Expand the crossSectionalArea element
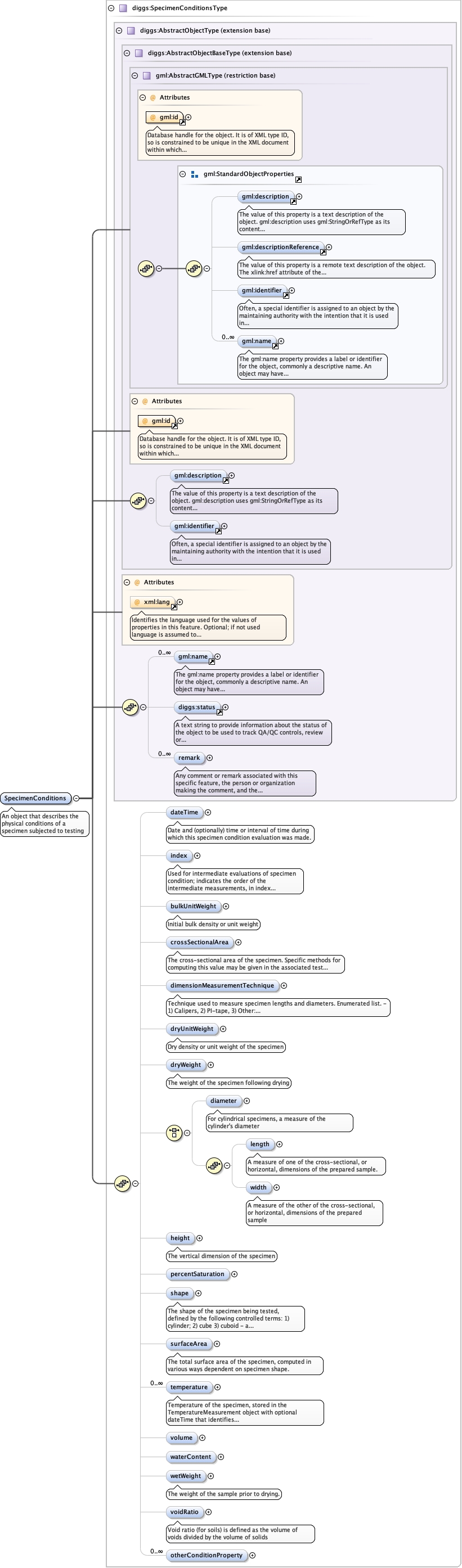Viewport: 462px width, 1568px height. (238, 942)
